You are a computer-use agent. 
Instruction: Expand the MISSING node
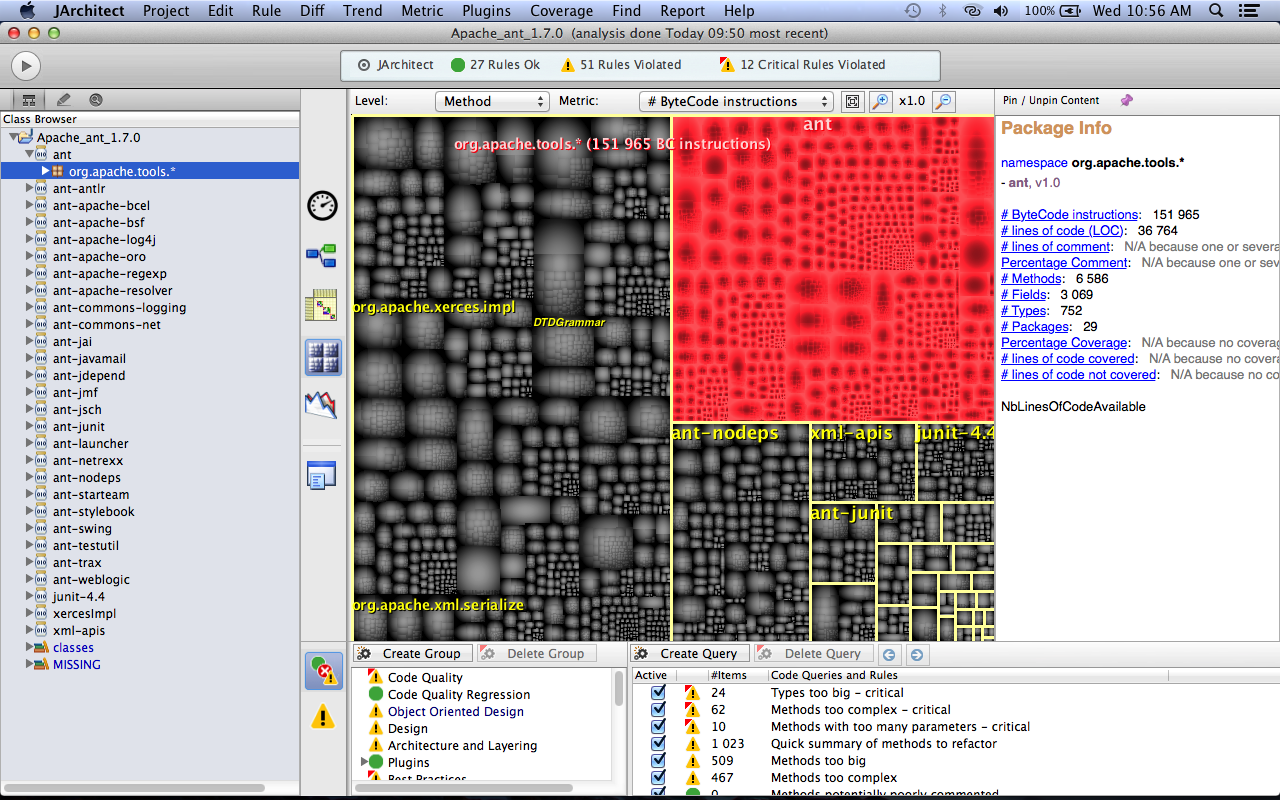tap(29, 665)
